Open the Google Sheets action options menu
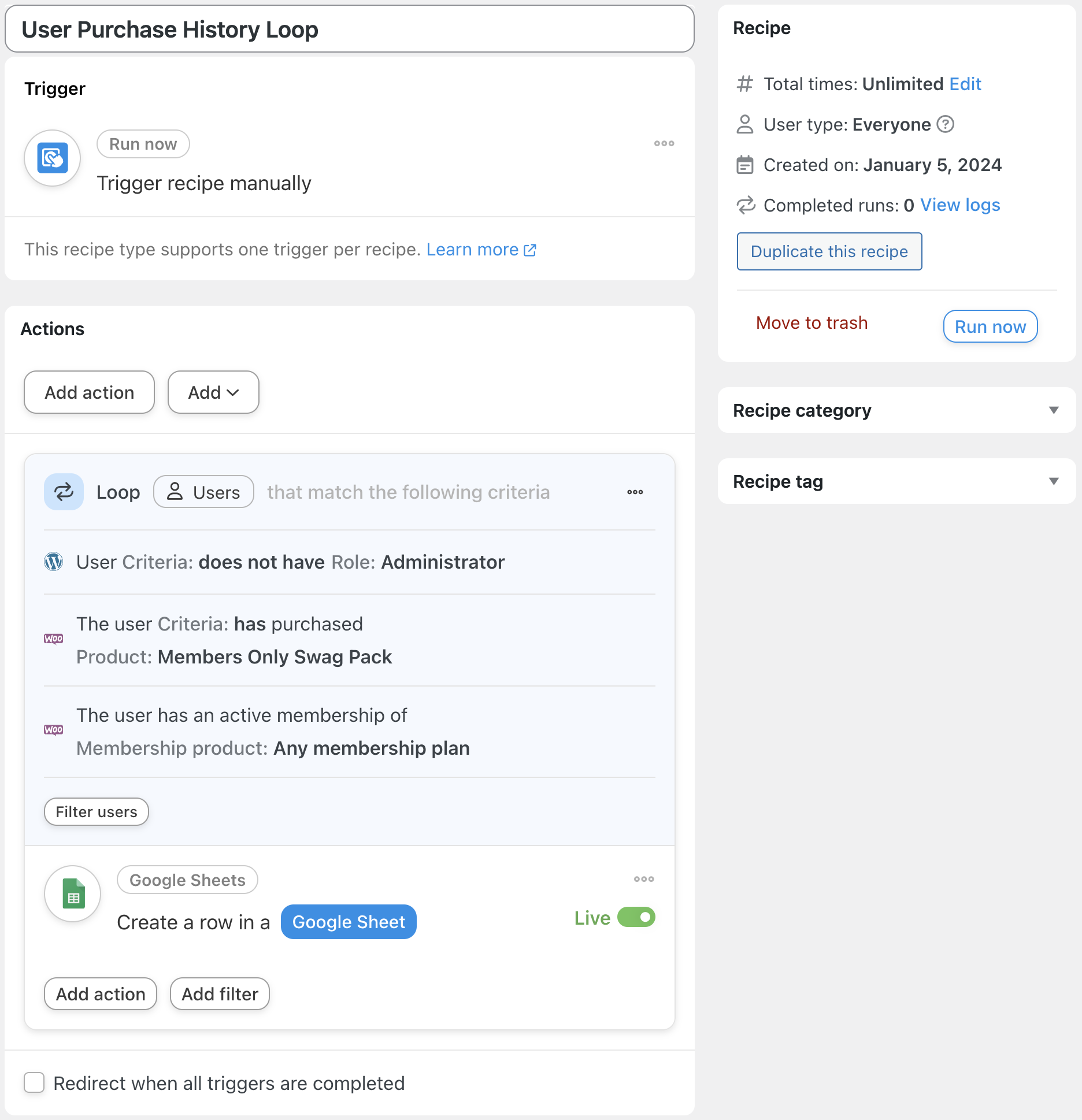Image resolution: width=1082 pixels, height=1120 pixels. point(643,879)
